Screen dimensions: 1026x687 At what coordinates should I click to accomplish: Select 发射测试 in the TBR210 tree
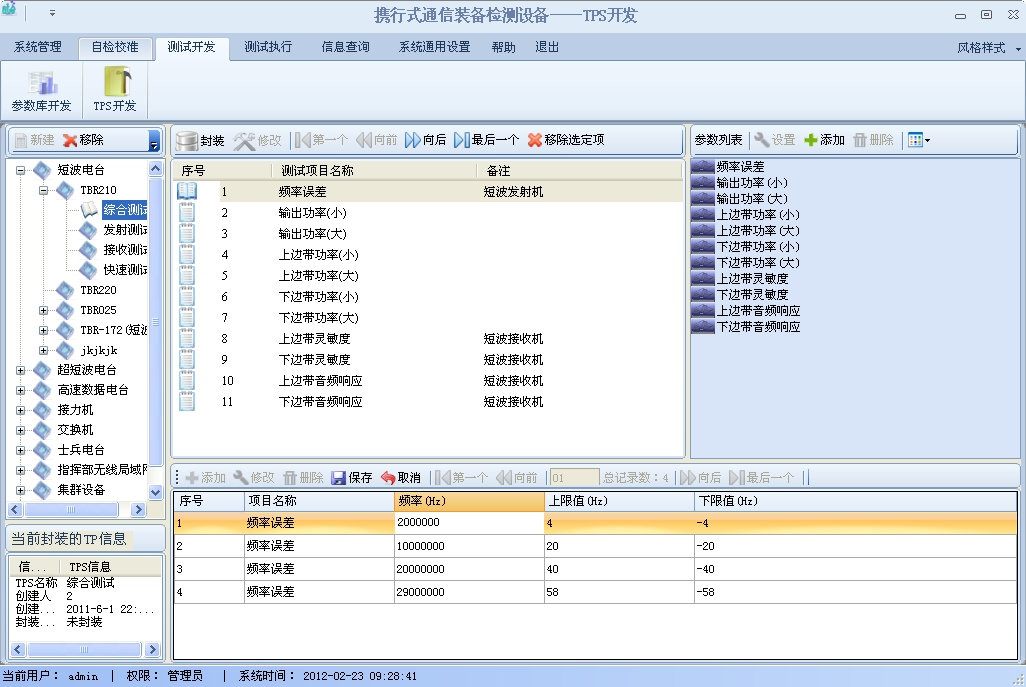(x=124, y=230)
